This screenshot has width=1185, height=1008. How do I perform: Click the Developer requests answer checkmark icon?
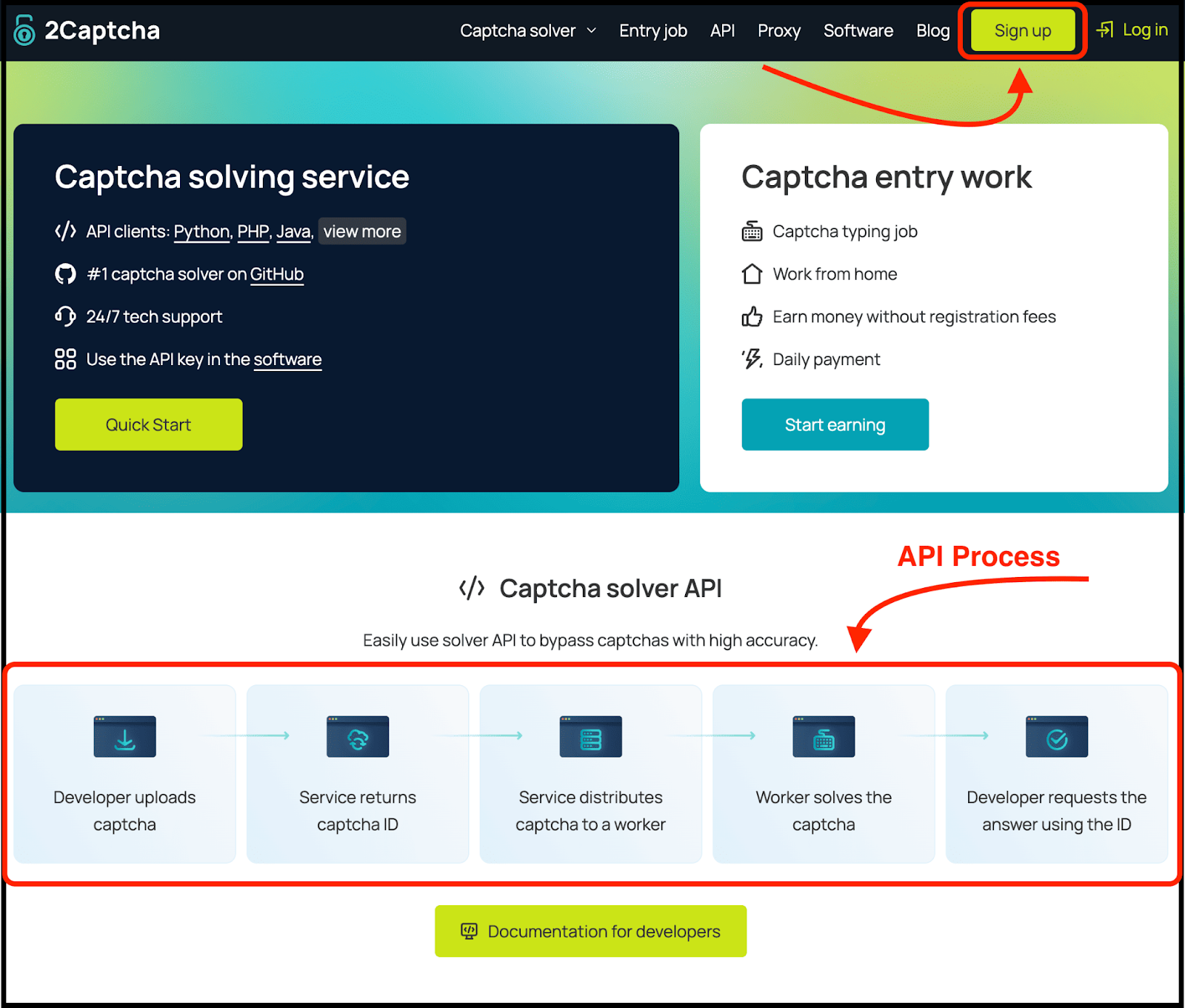point(1056,736)
